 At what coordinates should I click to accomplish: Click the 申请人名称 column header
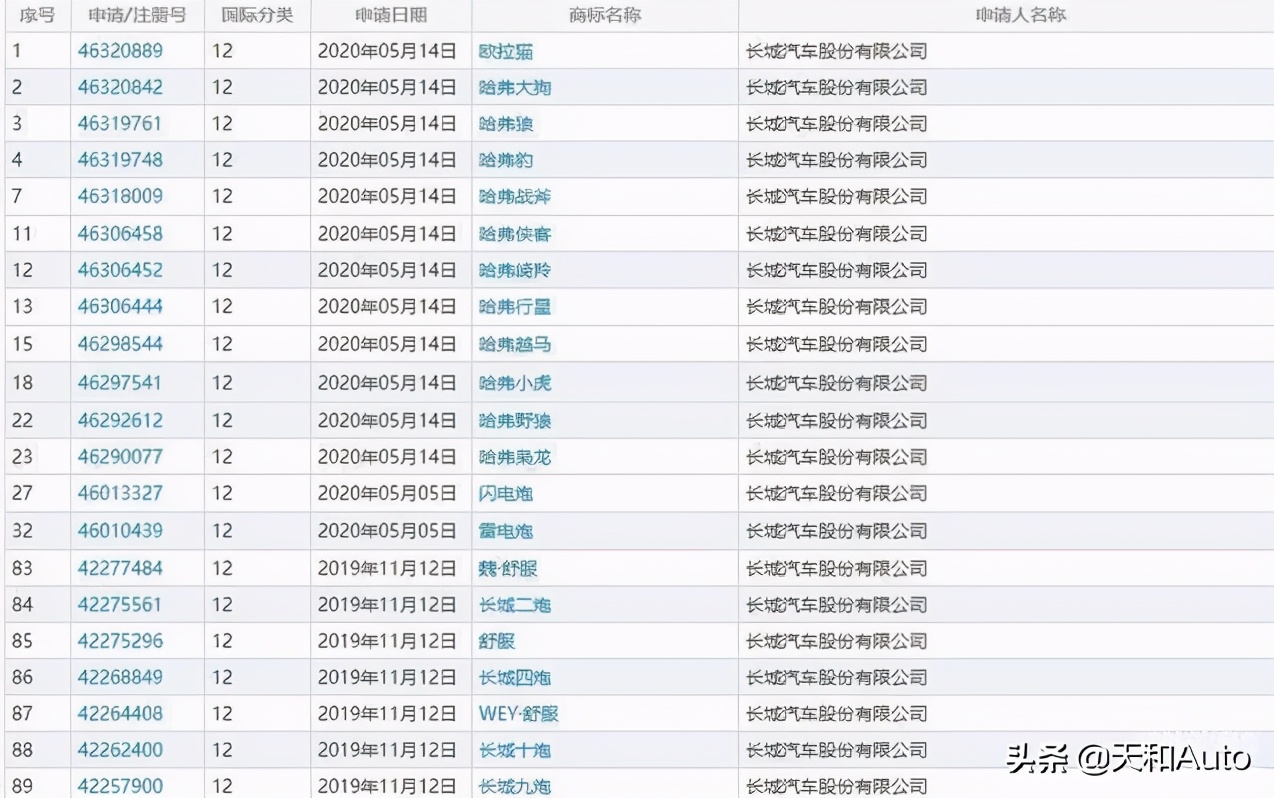[1006, 16]
